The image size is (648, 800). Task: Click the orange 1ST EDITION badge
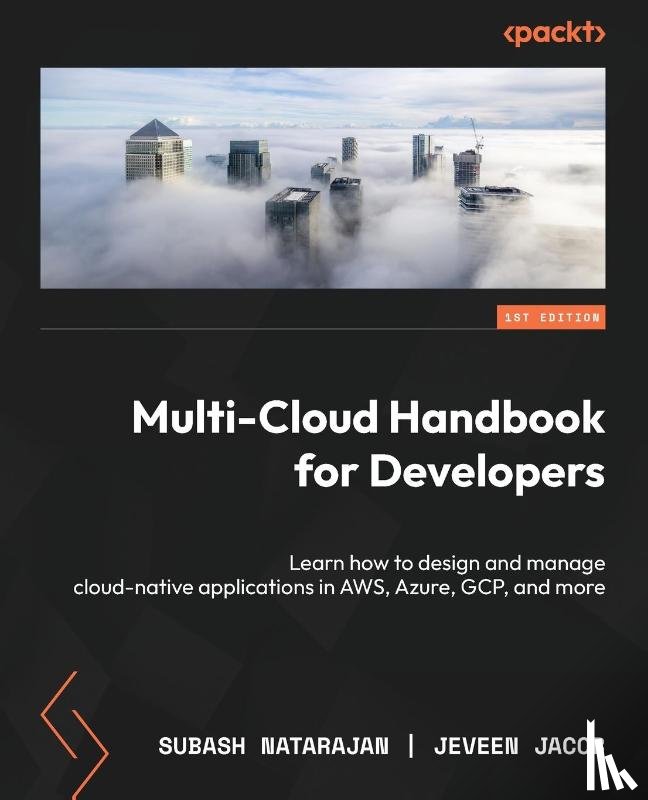pyautogui.click(x=550, y=318)
